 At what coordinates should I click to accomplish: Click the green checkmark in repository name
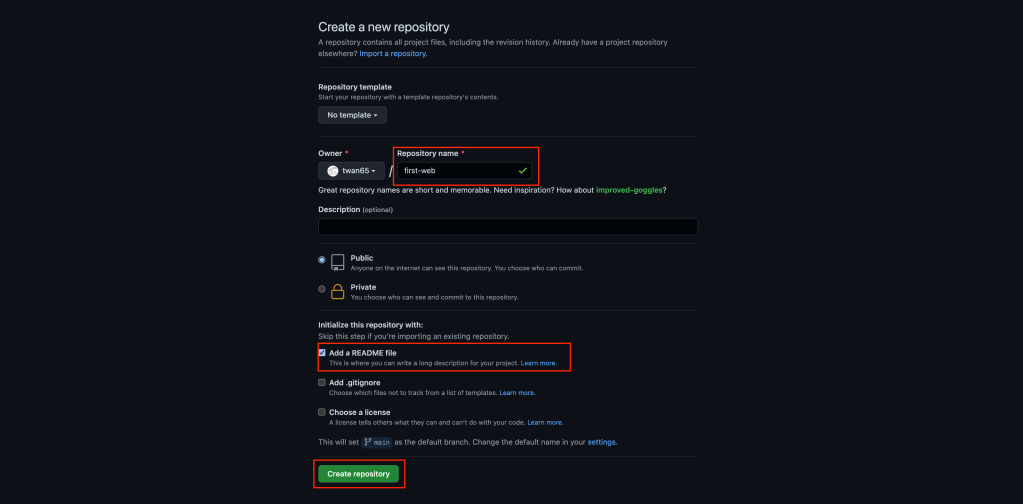tap(523, 171)
